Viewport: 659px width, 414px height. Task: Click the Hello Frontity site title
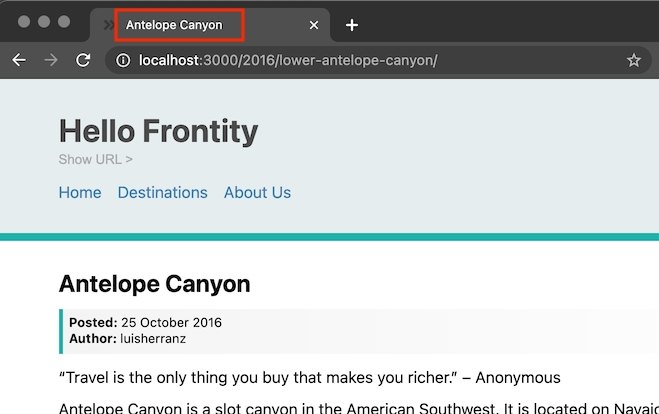pyautogui.click(x=158, y=131)
